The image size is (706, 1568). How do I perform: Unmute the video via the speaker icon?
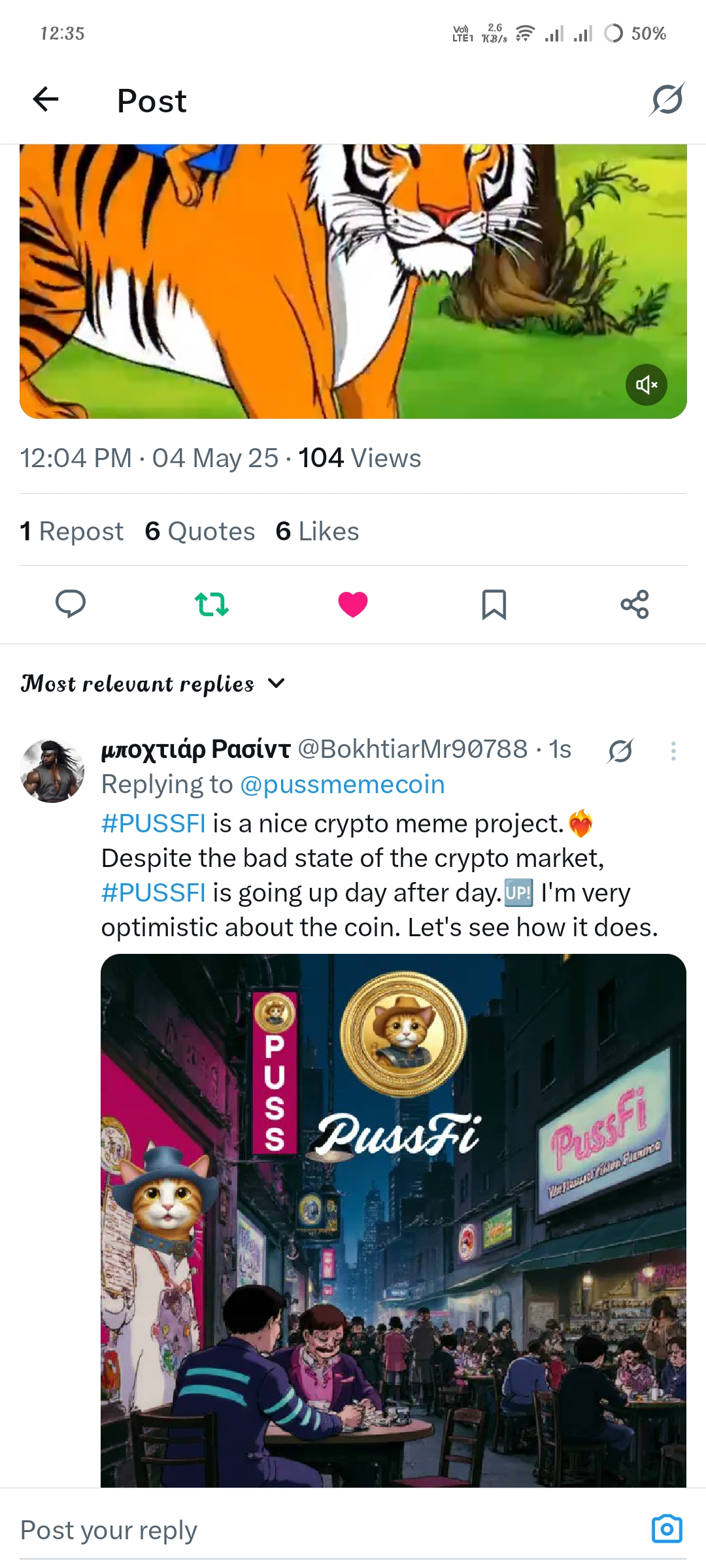(647, 384)
